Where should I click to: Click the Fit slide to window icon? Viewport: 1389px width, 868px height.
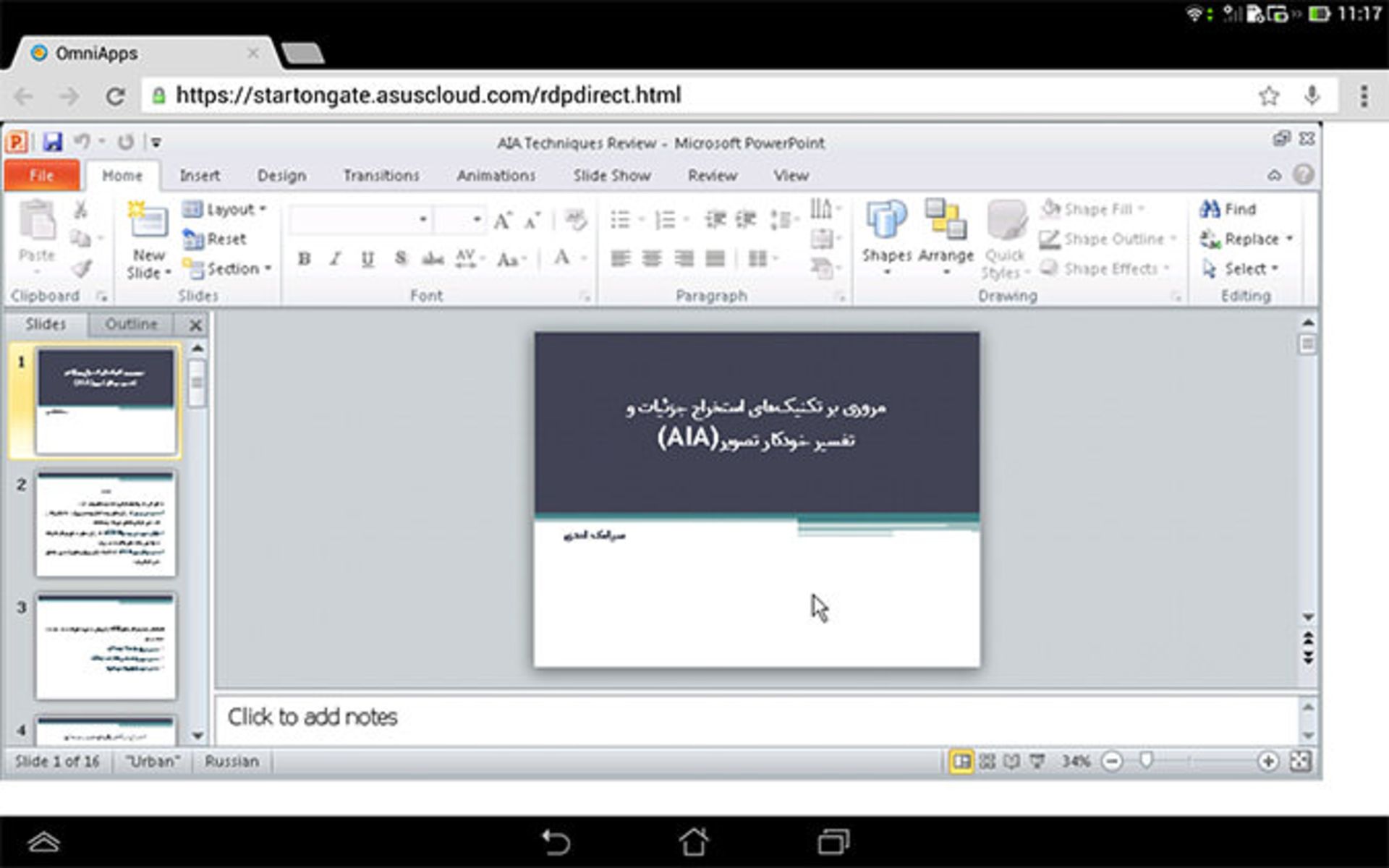point(1300,761)
